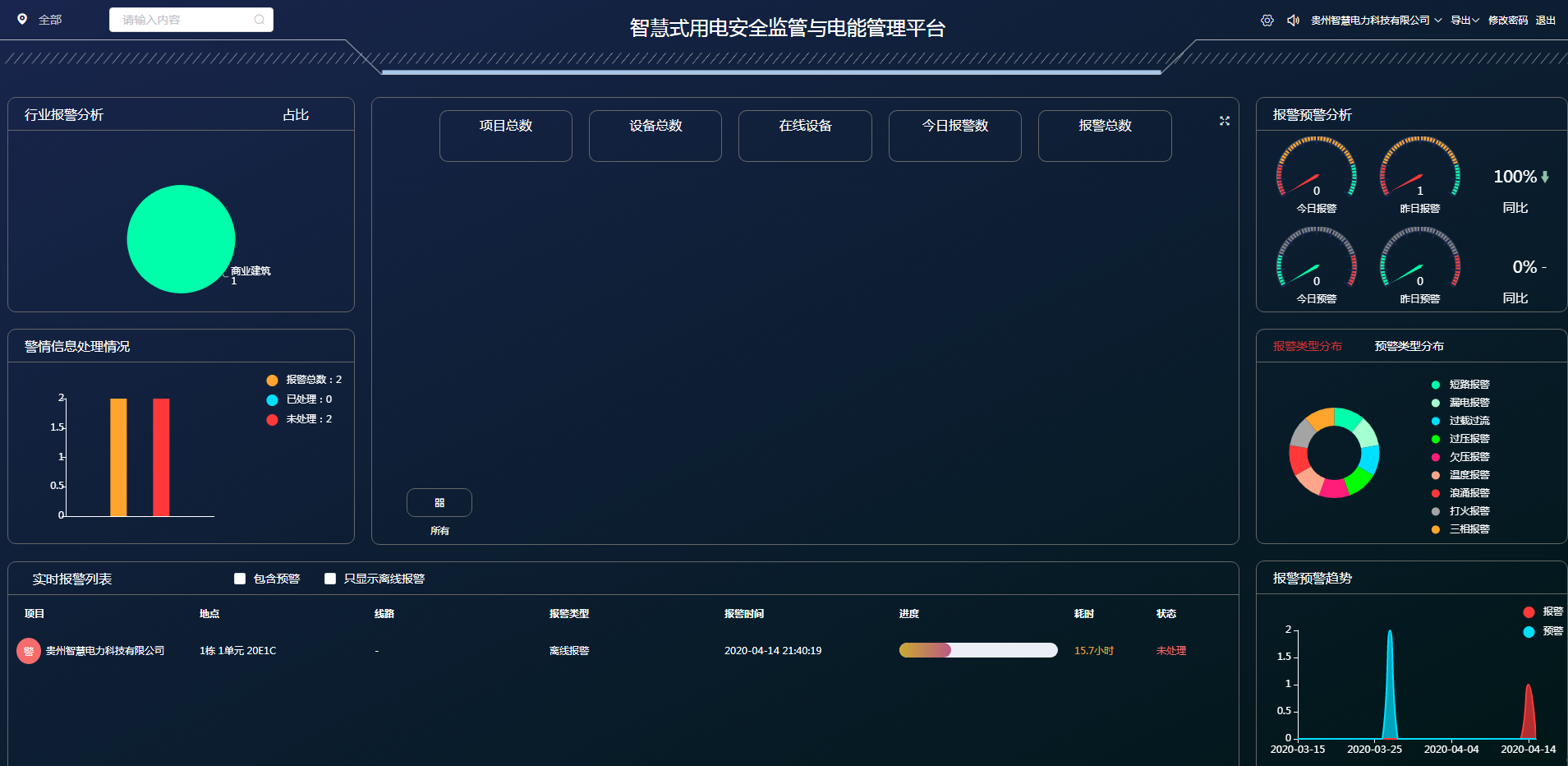This screenshot has height=766, width=1568.
Task: Open settings via the gear icon
Action: [1267, 21]
